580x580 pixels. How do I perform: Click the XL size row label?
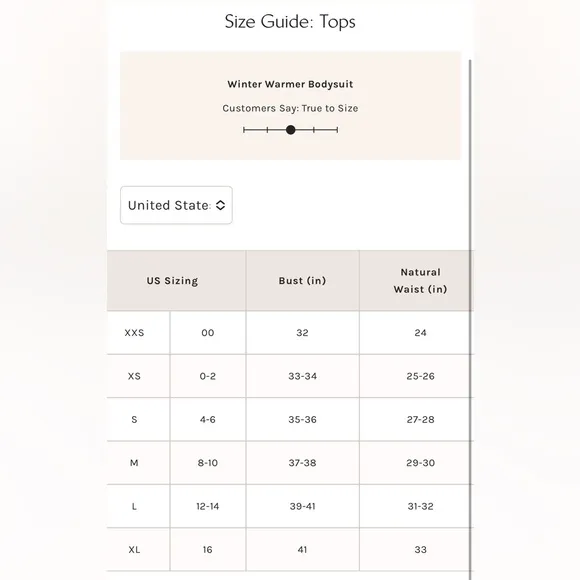tap(134, 550)
